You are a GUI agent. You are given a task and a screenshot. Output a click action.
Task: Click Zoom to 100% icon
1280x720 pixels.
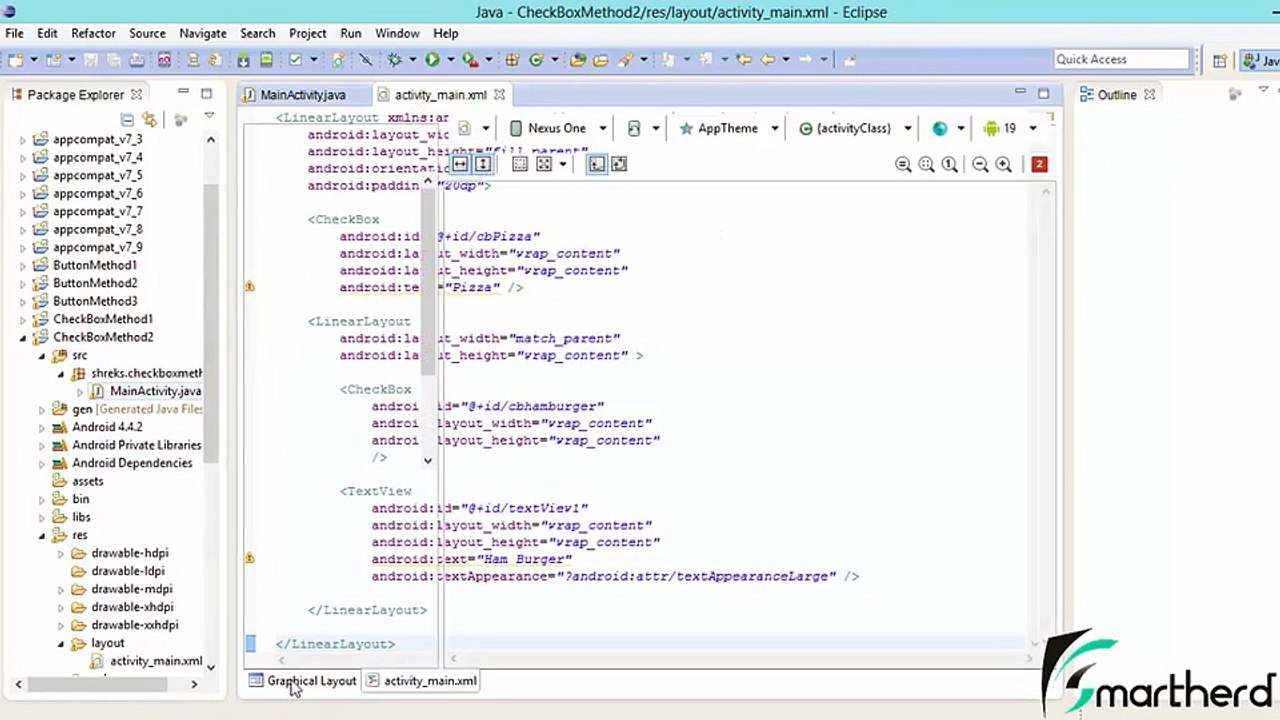949,164
